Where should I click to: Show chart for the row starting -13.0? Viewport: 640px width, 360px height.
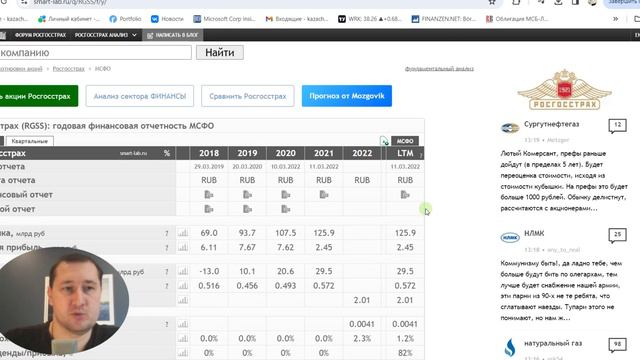pos(183,271)
